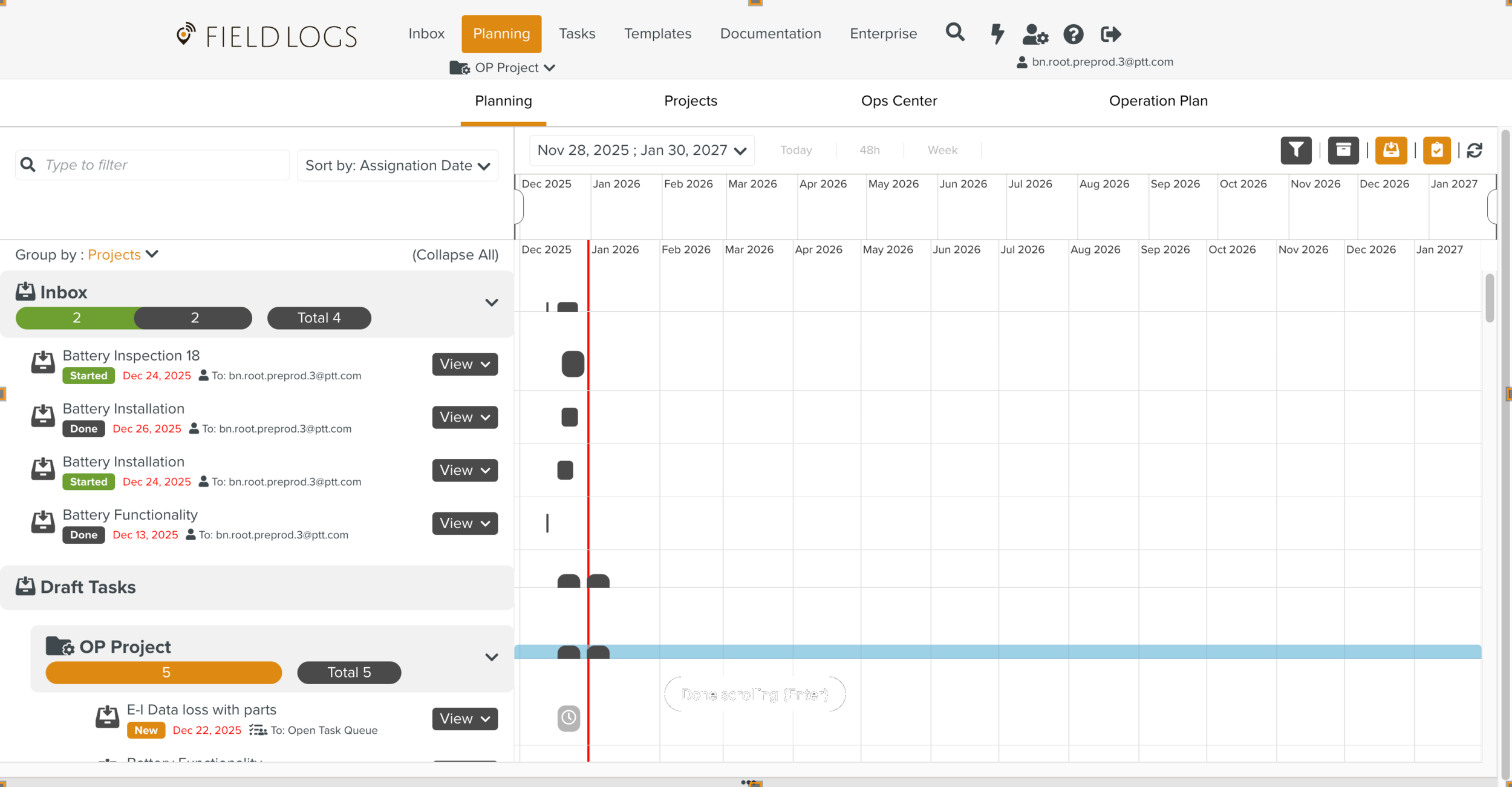The width and height of the screenshot is (1512, 787).
Task: Open the Sort by Assignation Date dropdown
Action: coord(397,166)
